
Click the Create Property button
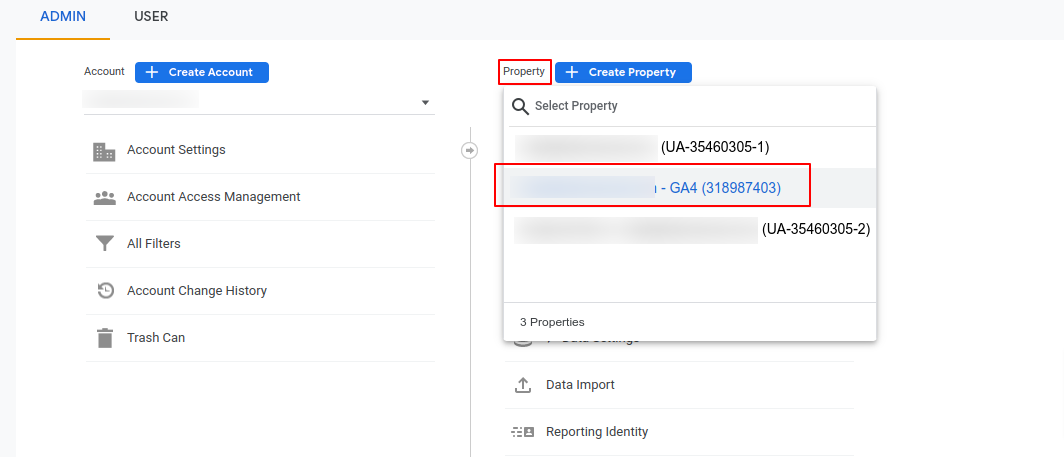623,72
